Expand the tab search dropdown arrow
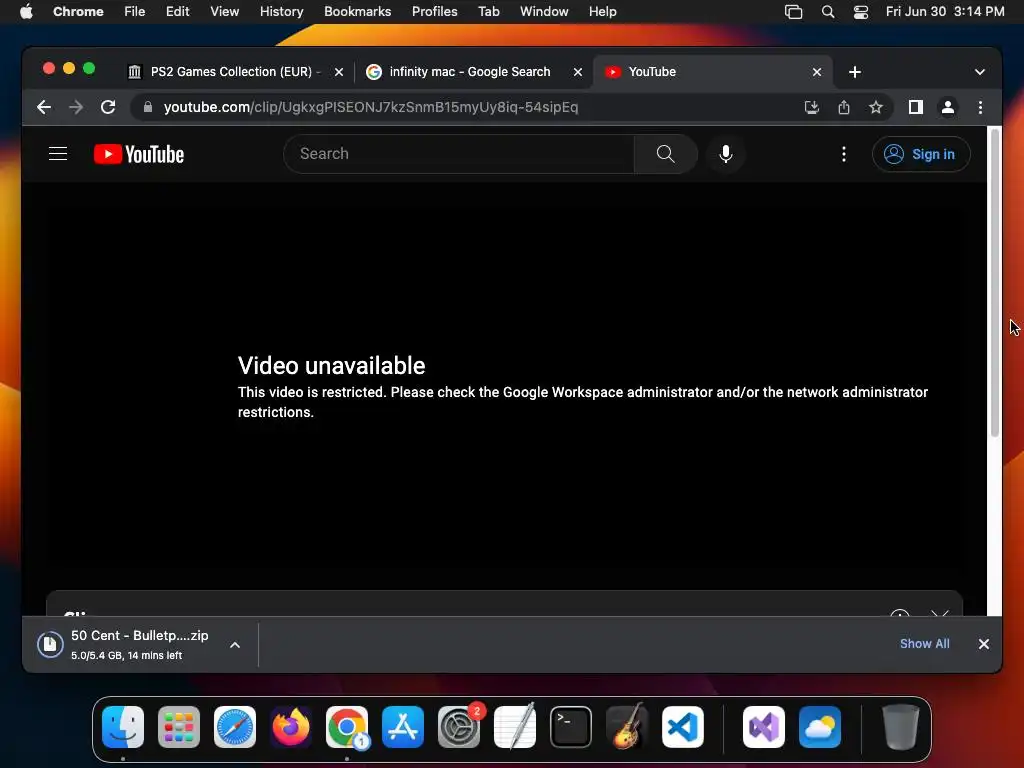1024x768 pixels. point(980,72)
